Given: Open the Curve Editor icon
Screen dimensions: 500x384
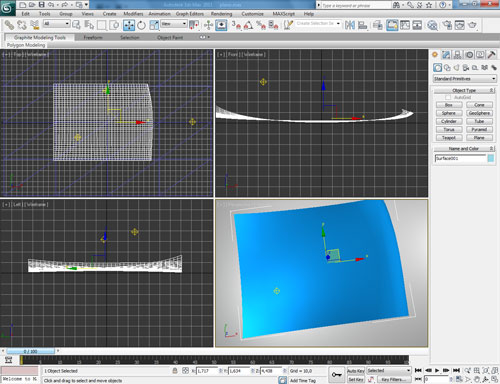Looking at the screenshot, I should 405,25.
